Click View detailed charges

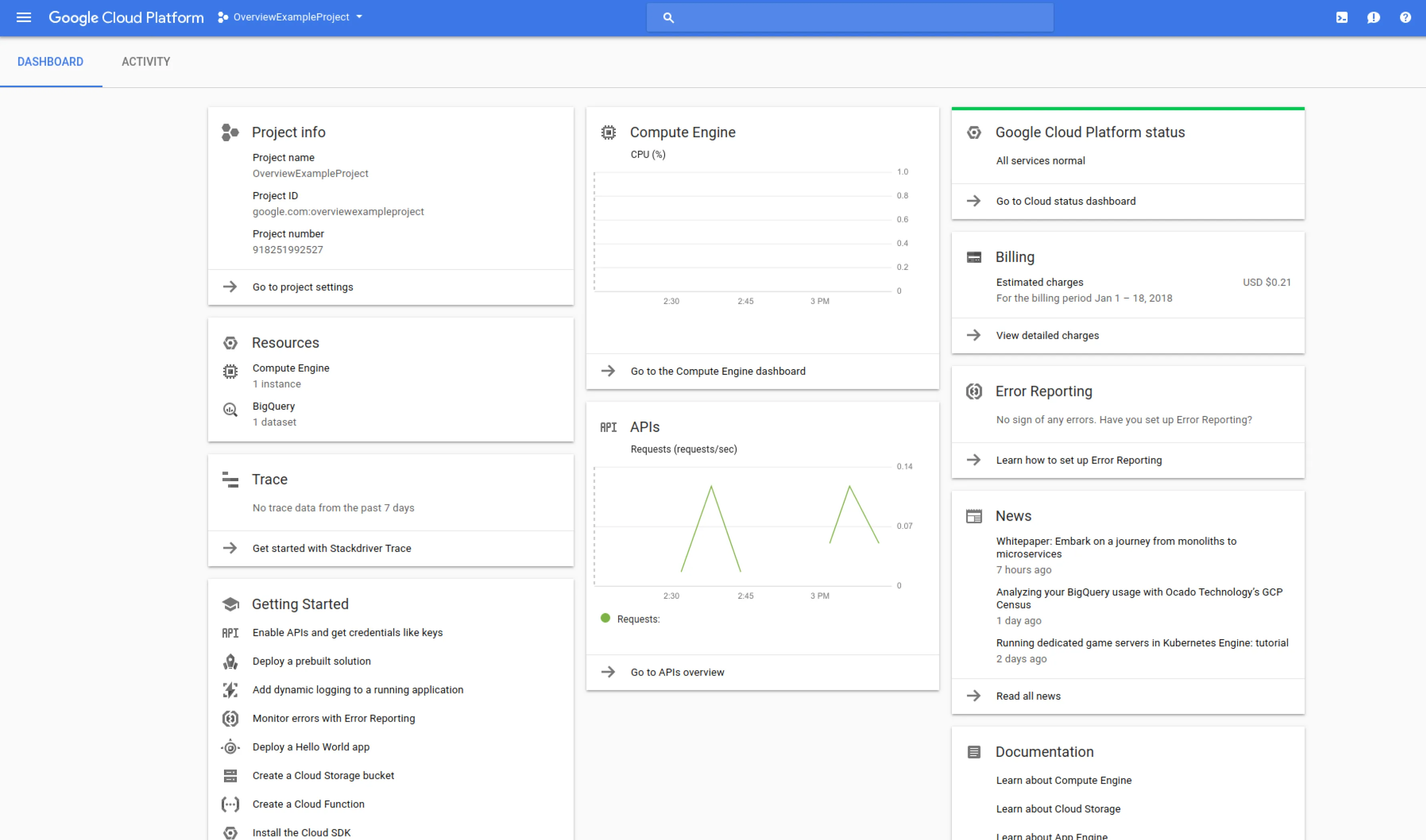click(x=1128, y=336)
